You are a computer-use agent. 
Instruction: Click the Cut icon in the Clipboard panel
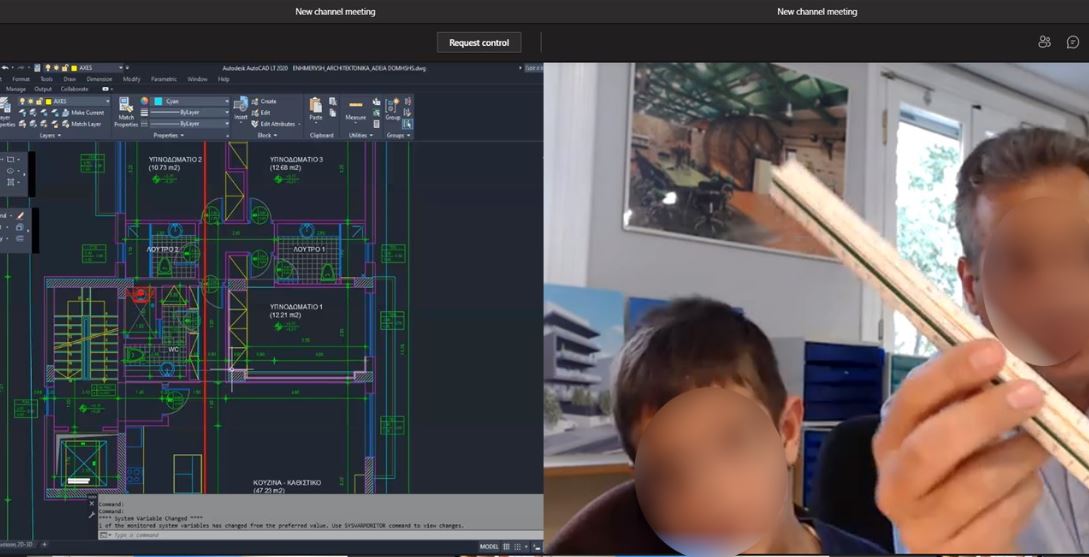pos(332,101)
